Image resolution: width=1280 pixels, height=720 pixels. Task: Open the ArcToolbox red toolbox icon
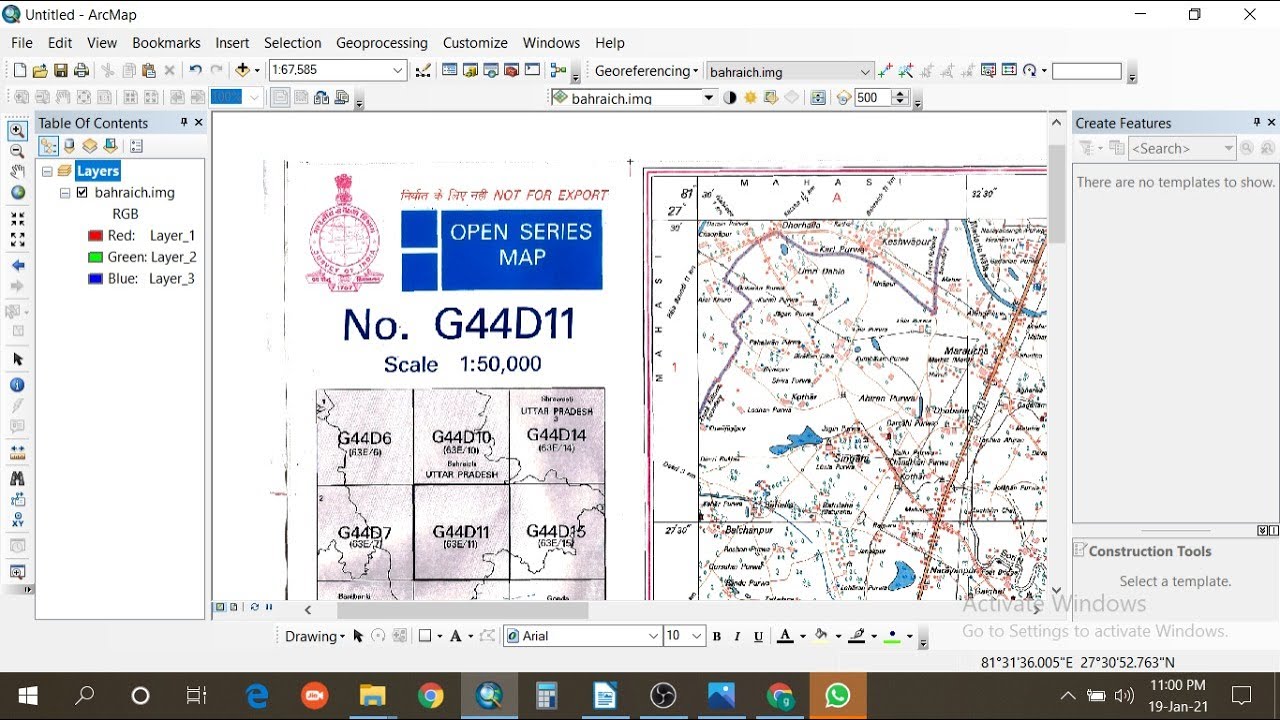(511, 70)
